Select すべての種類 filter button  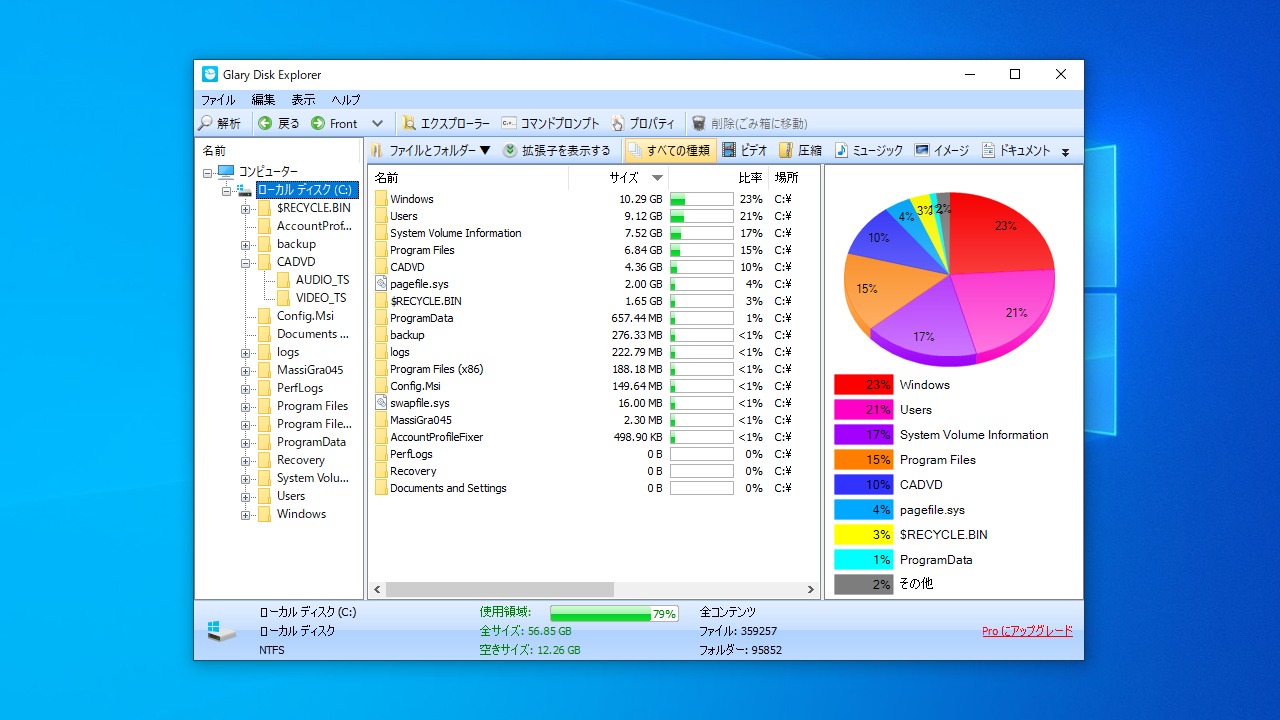point(669,150)
